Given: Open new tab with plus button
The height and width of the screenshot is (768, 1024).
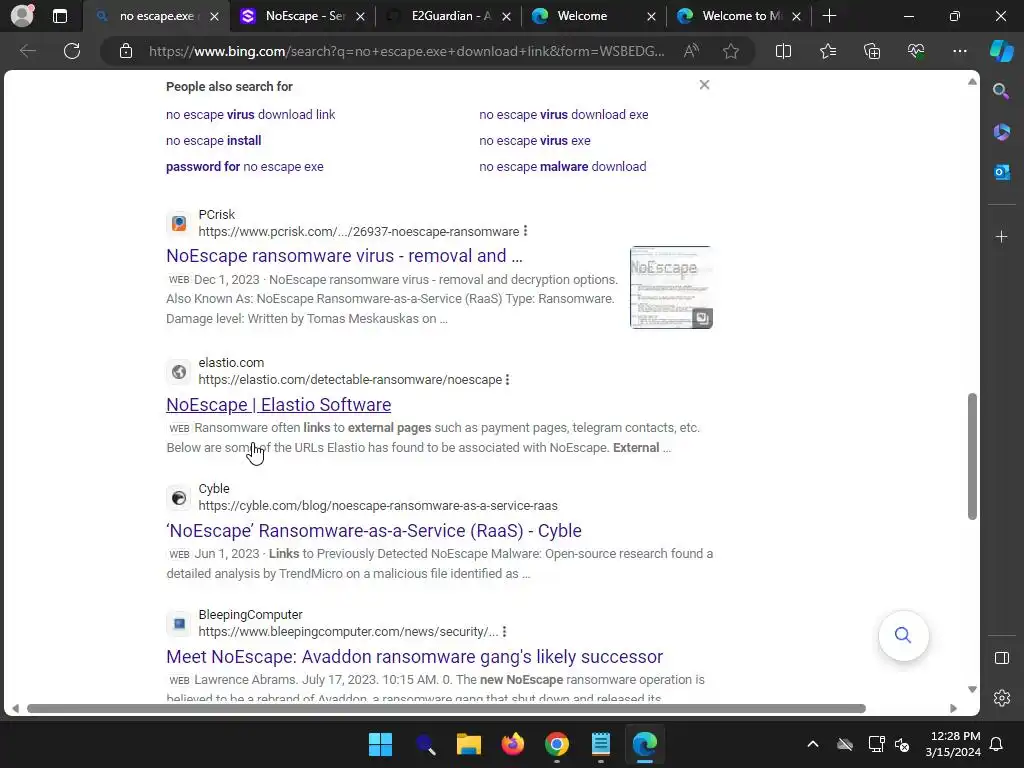Looking at the screenshot, I should point(829,16).
